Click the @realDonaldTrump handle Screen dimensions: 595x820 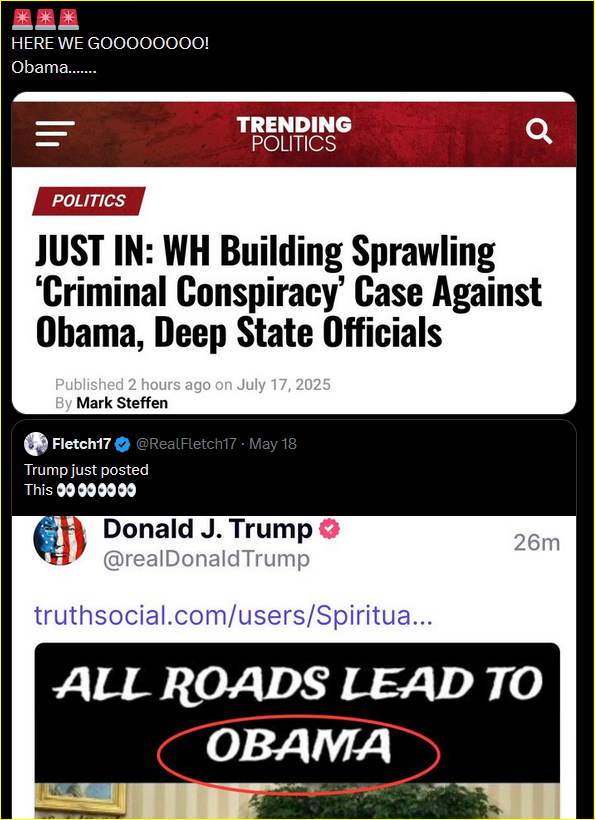[x=207, y=560]
